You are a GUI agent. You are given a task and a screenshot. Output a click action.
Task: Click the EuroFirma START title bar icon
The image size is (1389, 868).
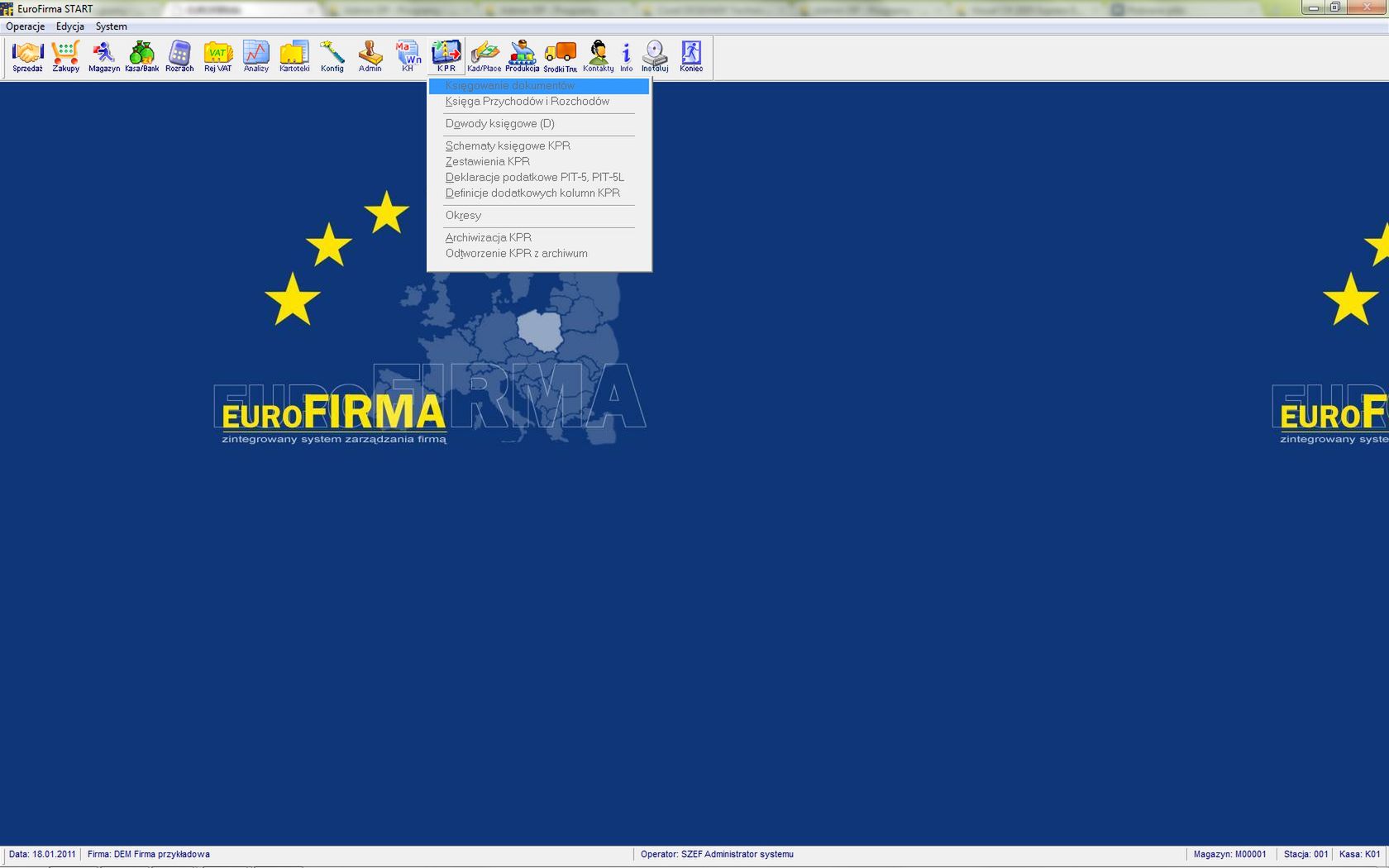[x=7, y=9]
